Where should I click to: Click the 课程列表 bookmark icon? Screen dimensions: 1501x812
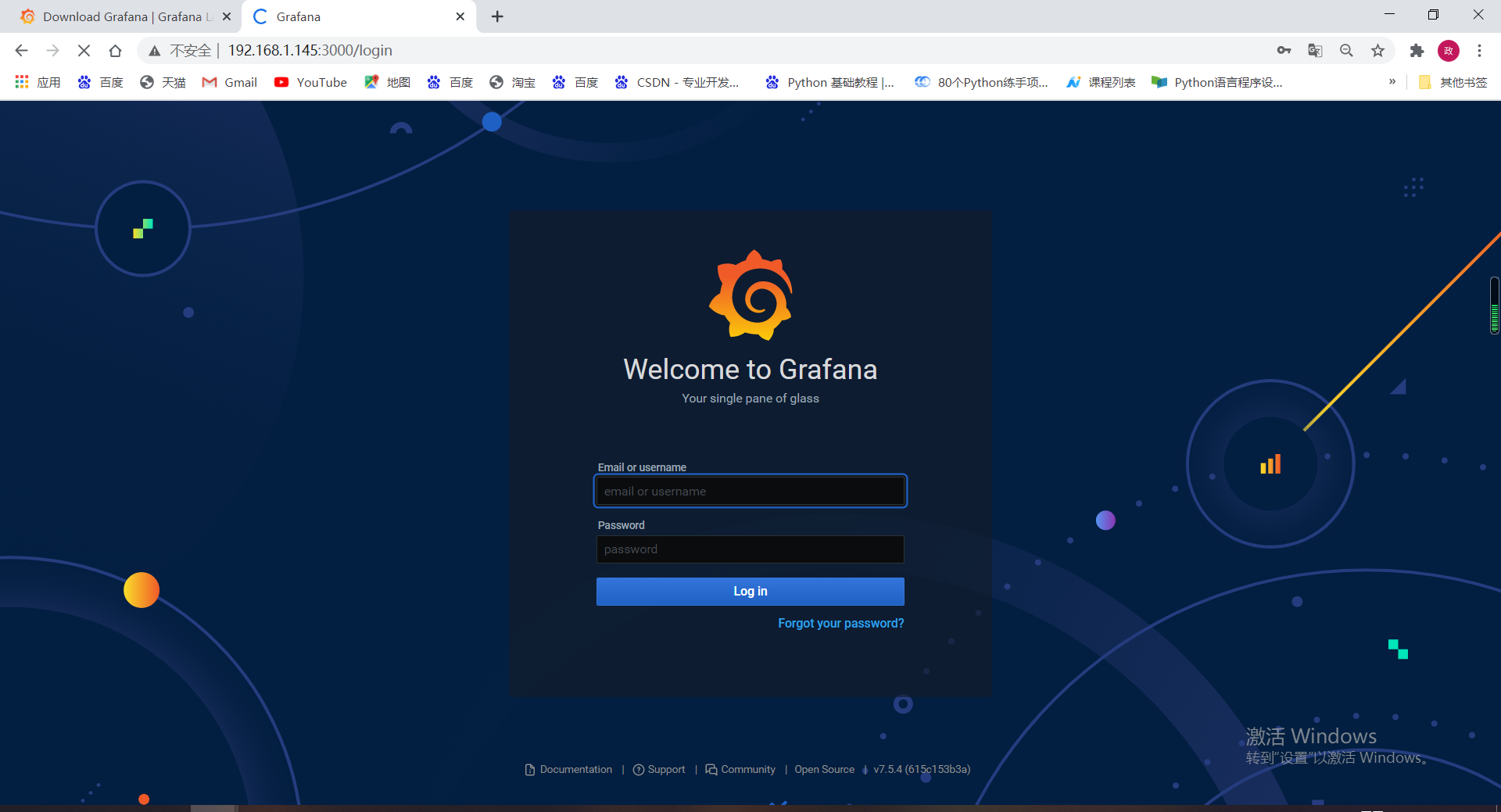pyautogui.click(x=1073, y=82)
